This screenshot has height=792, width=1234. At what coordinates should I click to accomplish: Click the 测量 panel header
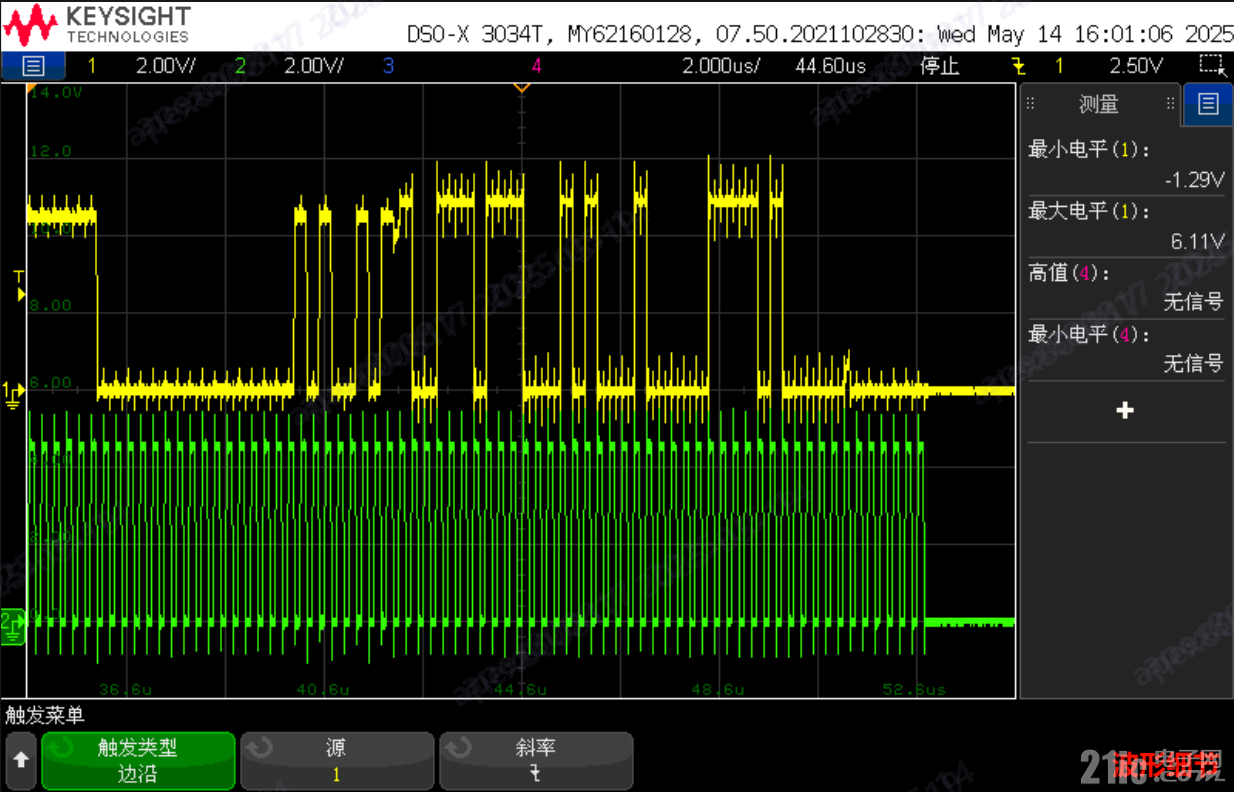click(1099, 104)
